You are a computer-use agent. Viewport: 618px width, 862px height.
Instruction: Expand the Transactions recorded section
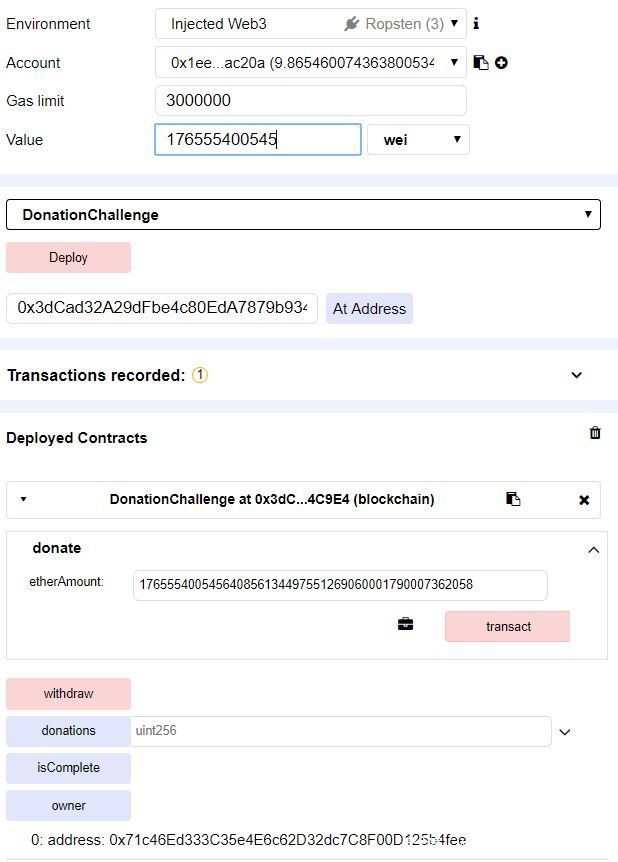576,375
